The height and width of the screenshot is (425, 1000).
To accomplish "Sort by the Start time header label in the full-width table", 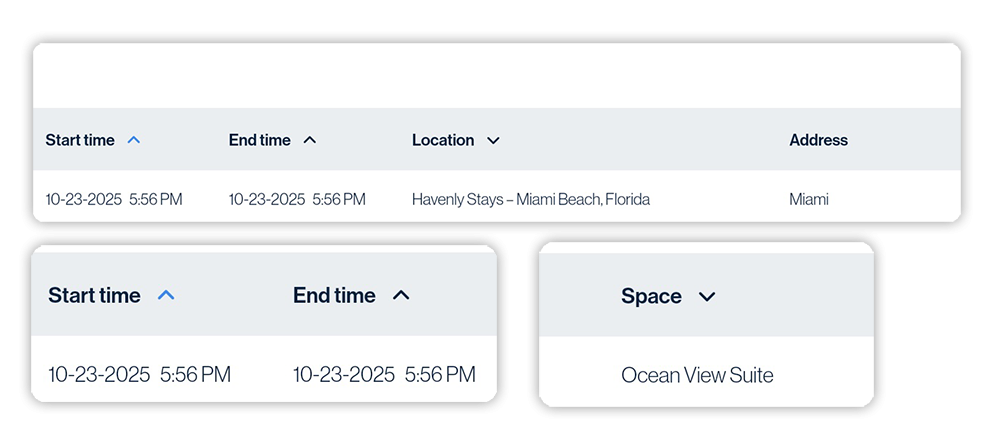I will point(80,141).
